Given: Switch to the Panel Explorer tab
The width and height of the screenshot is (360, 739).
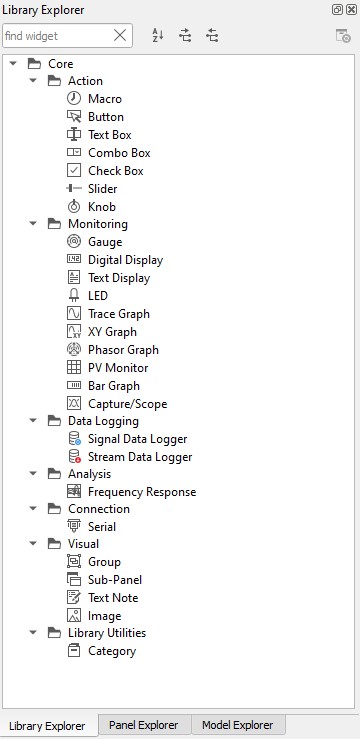Looking at the screenshot, I should [143, 725].
